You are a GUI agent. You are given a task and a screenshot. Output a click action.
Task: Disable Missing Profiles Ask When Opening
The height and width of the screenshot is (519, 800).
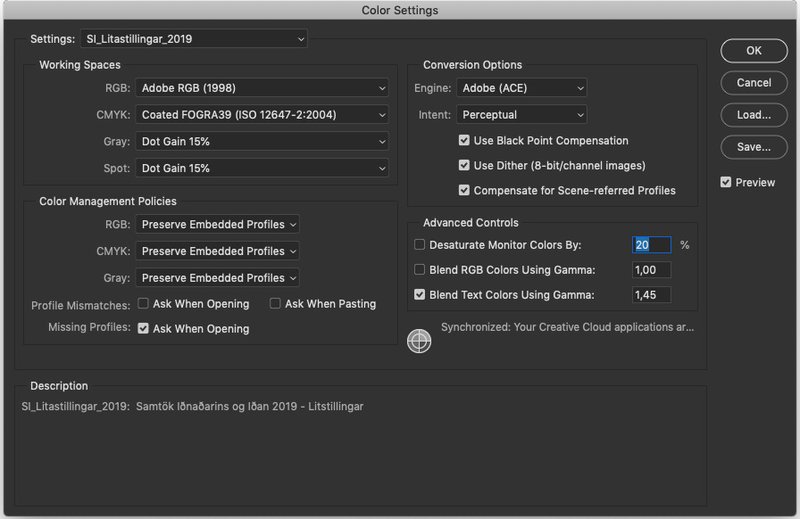[x=143, y=328]
